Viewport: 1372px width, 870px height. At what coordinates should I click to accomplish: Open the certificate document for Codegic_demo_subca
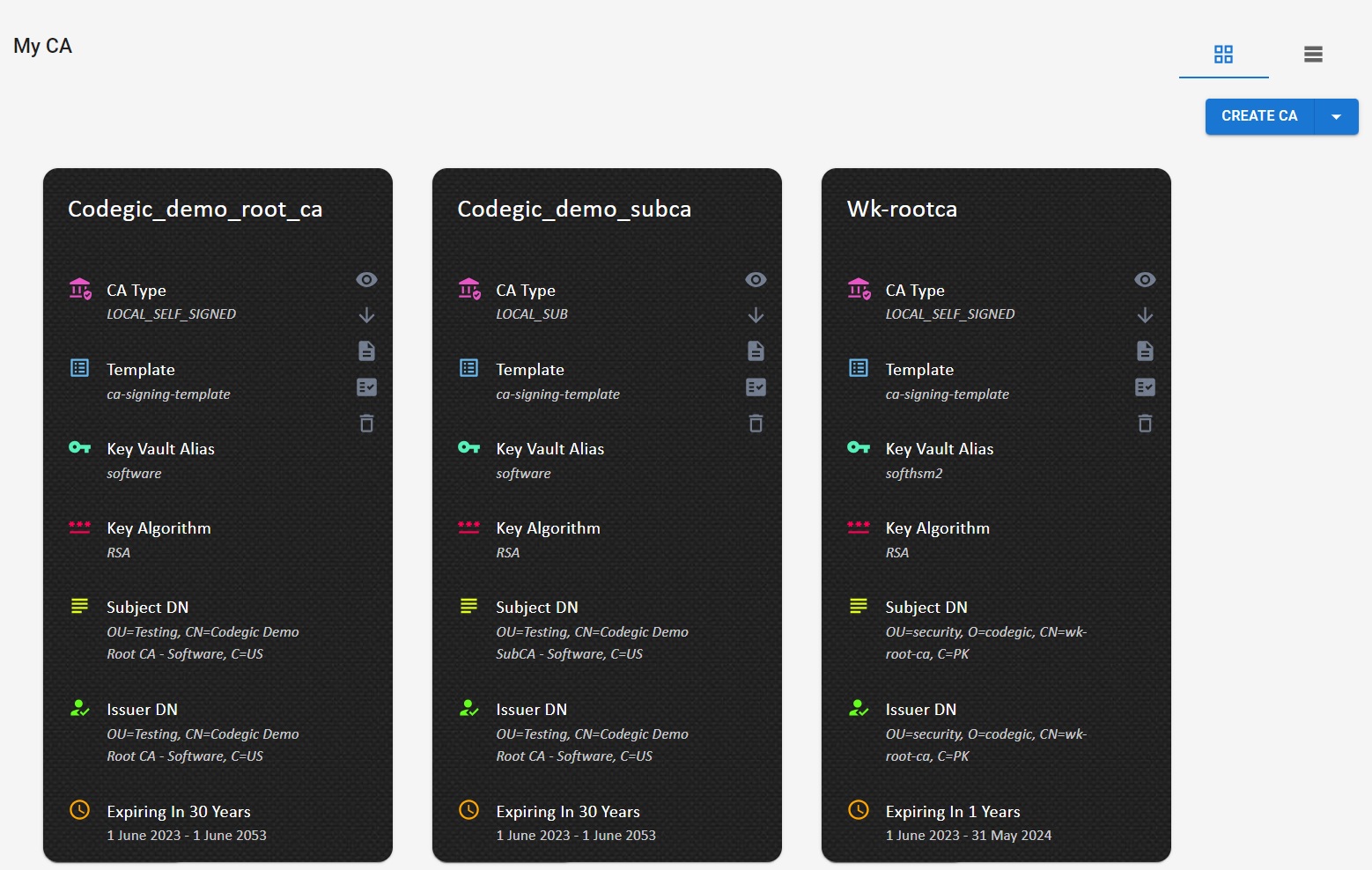(x=756, y=350)
